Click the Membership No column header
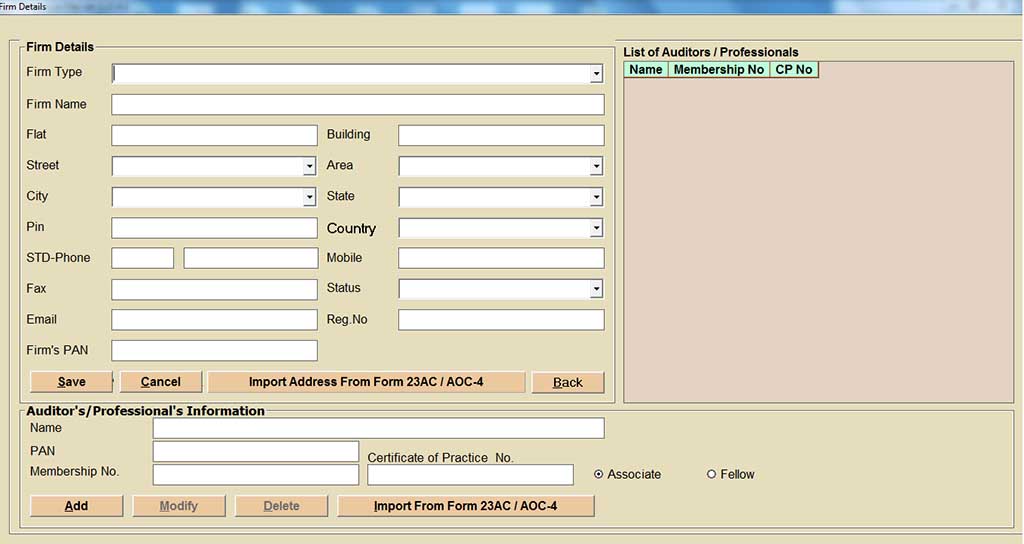This screenshot has width=1024, height=544. coord(718,70)
